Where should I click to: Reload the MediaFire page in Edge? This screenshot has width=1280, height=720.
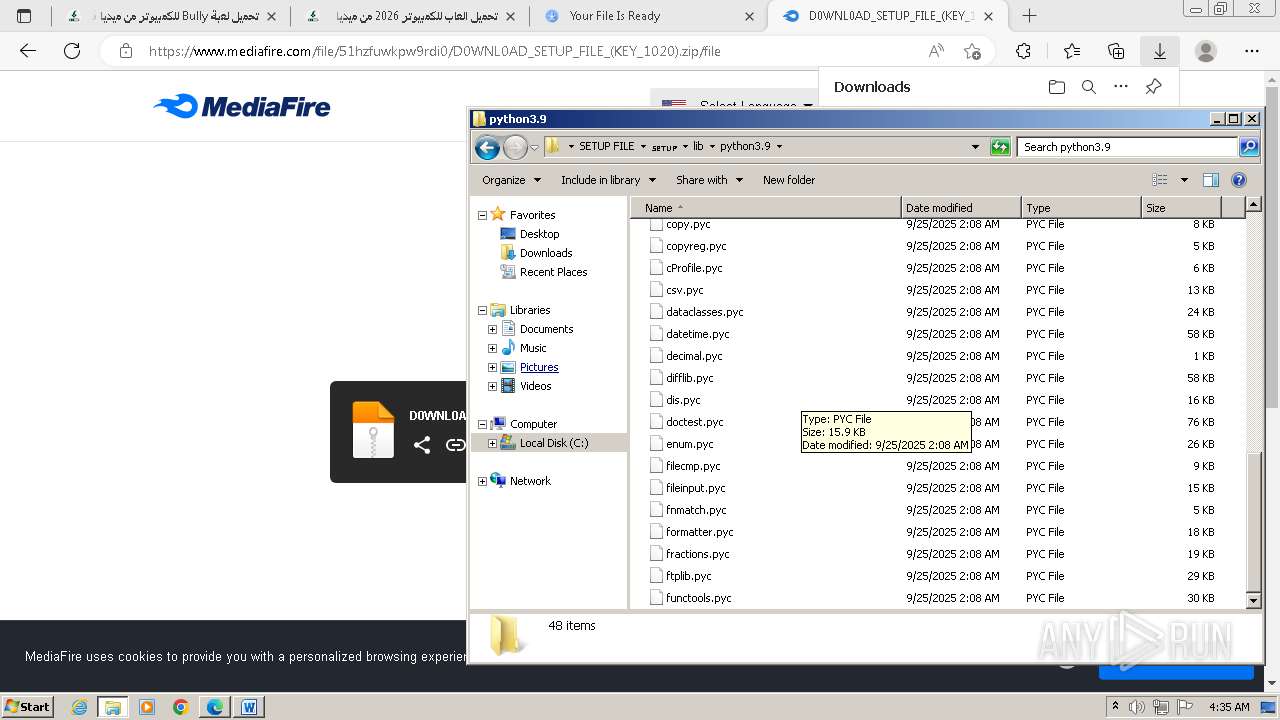point(72,51)
